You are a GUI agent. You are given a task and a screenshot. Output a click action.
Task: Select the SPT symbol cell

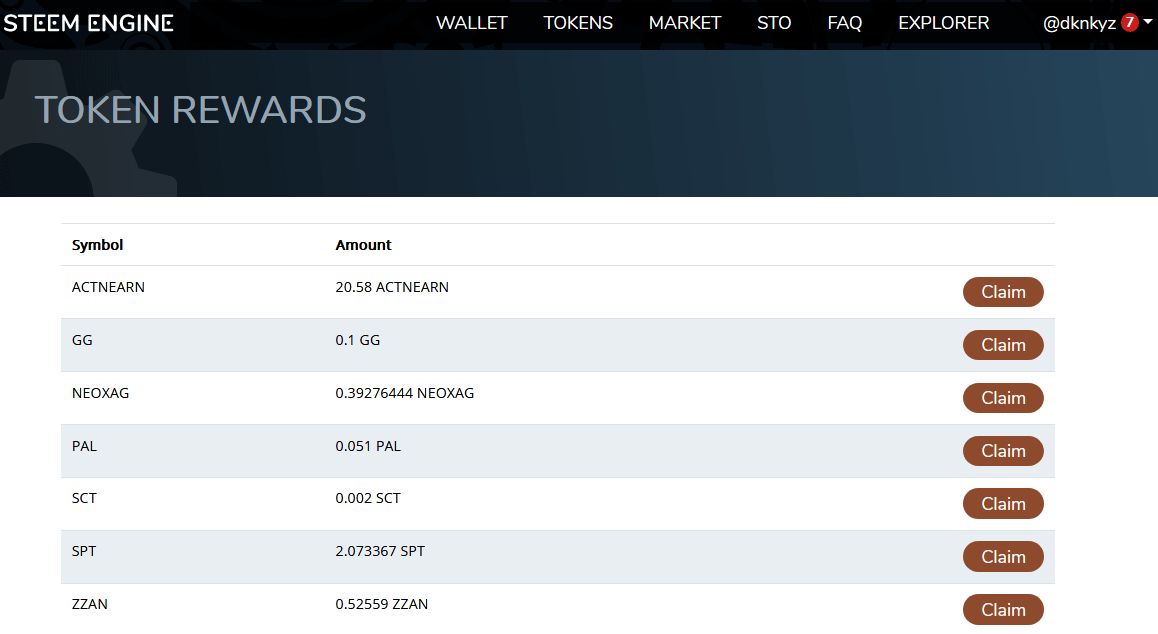(84, 551)
